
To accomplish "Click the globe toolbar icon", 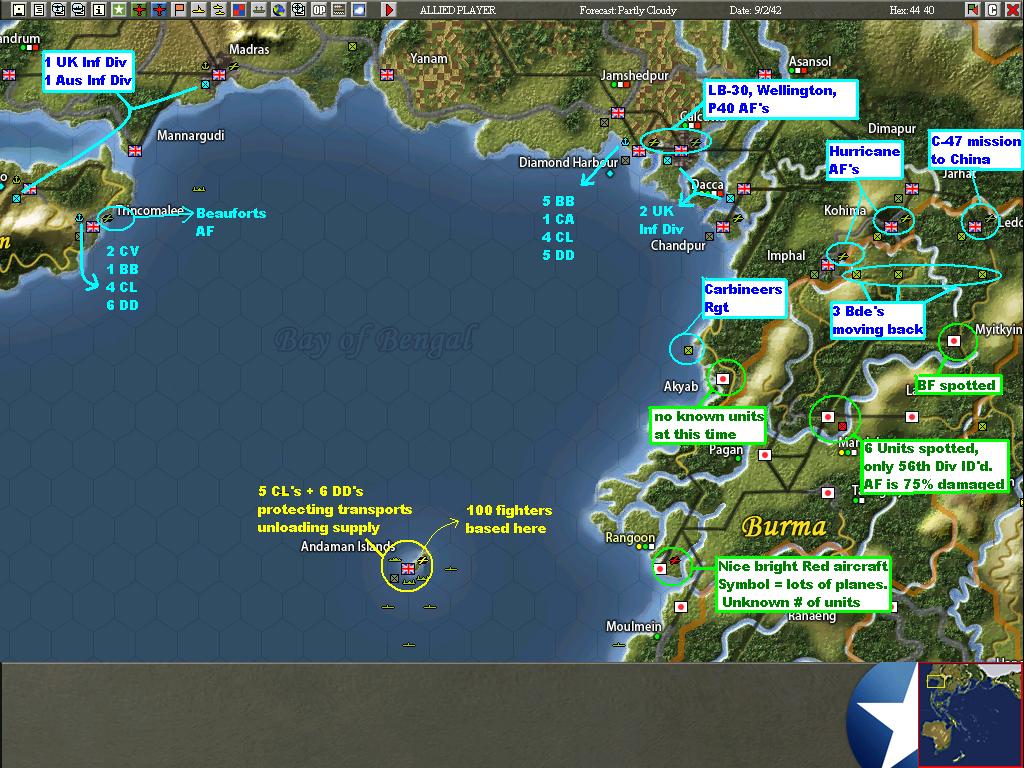I will click(x=278, y=9).
